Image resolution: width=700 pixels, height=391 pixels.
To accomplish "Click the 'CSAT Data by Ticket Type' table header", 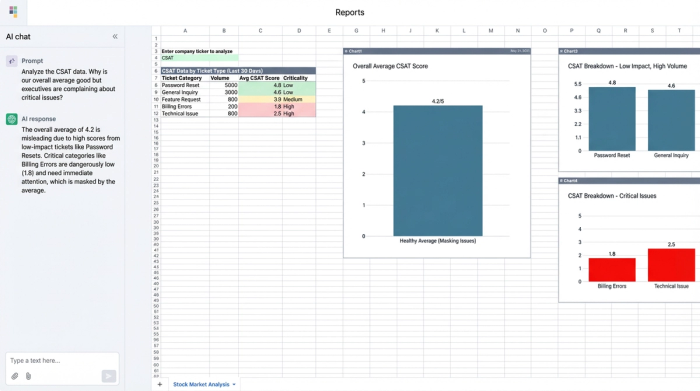I will tap(238, 71).
